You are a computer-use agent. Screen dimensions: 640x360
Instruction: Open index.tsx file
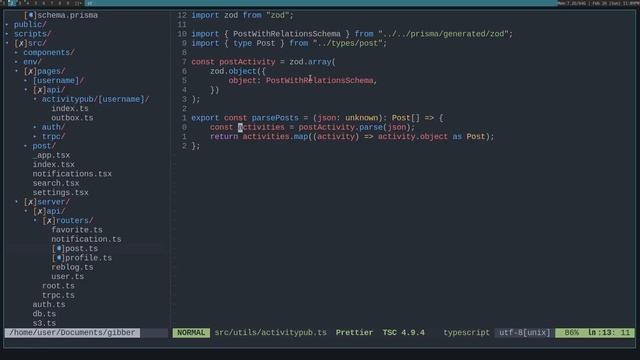pos(53,164)
